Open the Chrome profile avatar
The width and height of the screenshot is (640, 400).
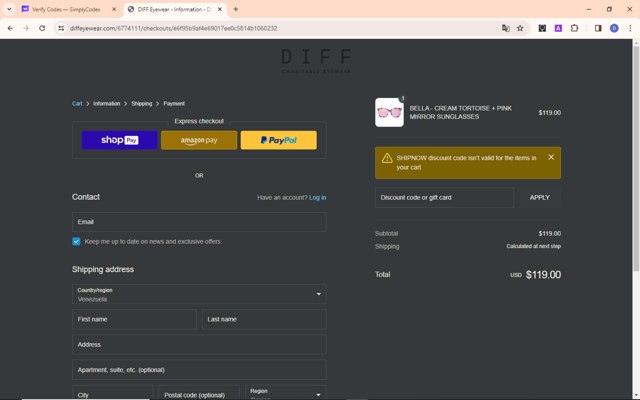click(x=614, y=28)
